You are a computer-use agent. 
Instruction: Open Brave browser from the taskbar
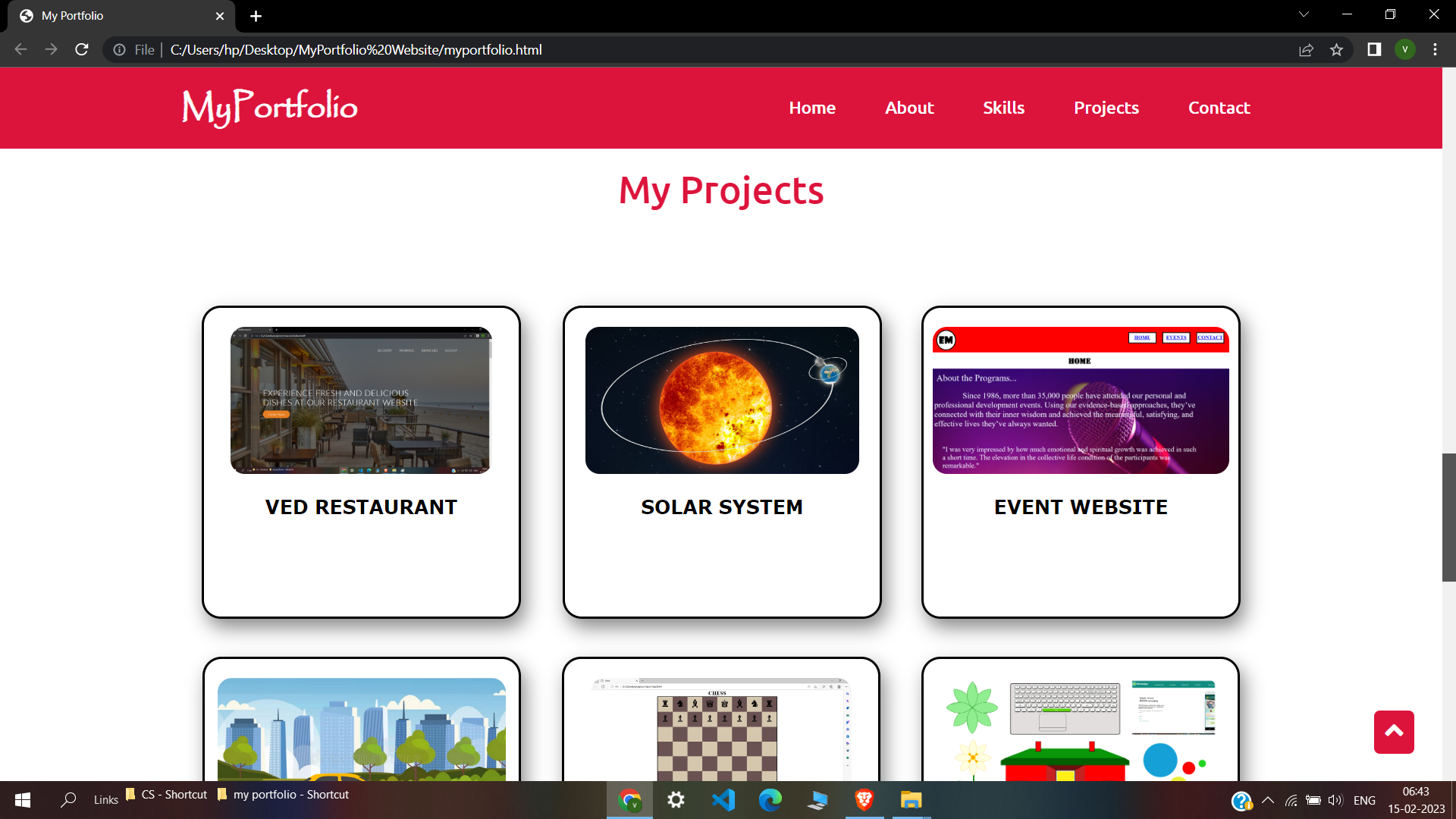point(864,799)
